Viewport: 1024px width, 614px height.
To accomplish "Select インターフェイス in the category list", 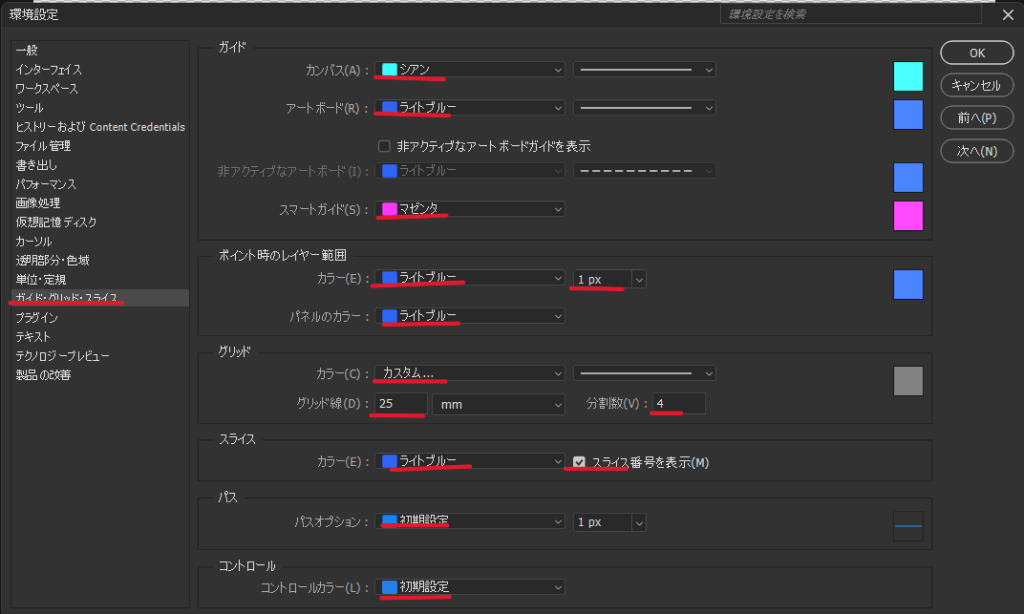I will [x=49, y=70].
